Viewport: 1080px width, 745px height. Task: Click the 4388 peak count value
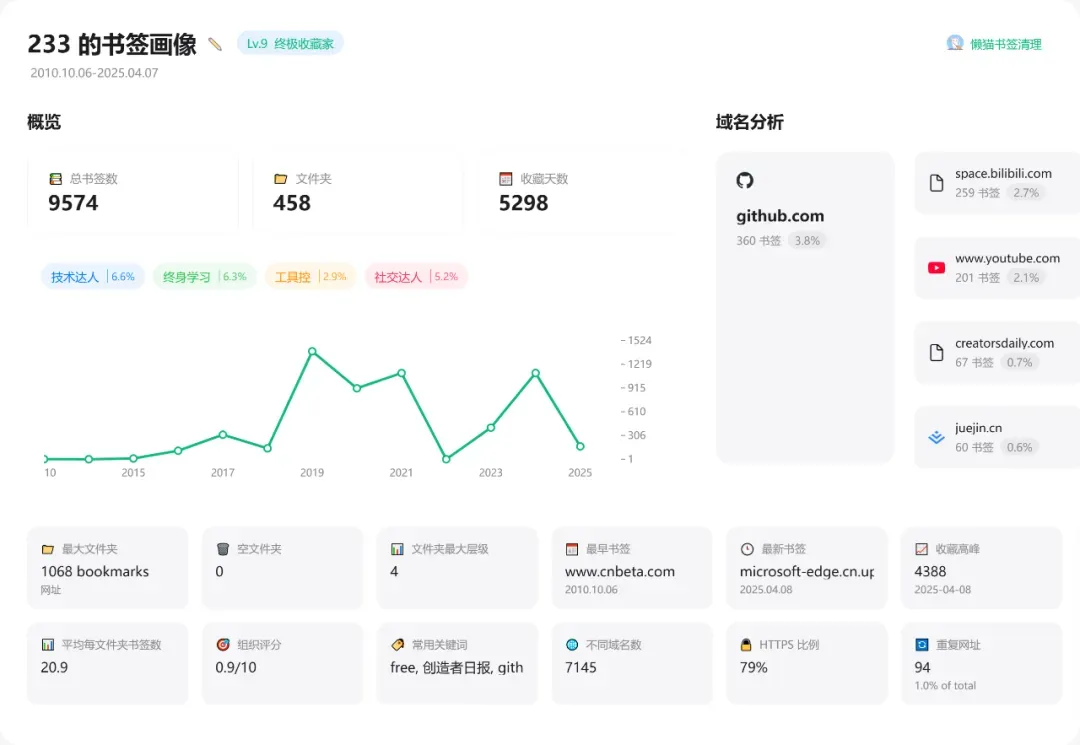click(930, 571)
